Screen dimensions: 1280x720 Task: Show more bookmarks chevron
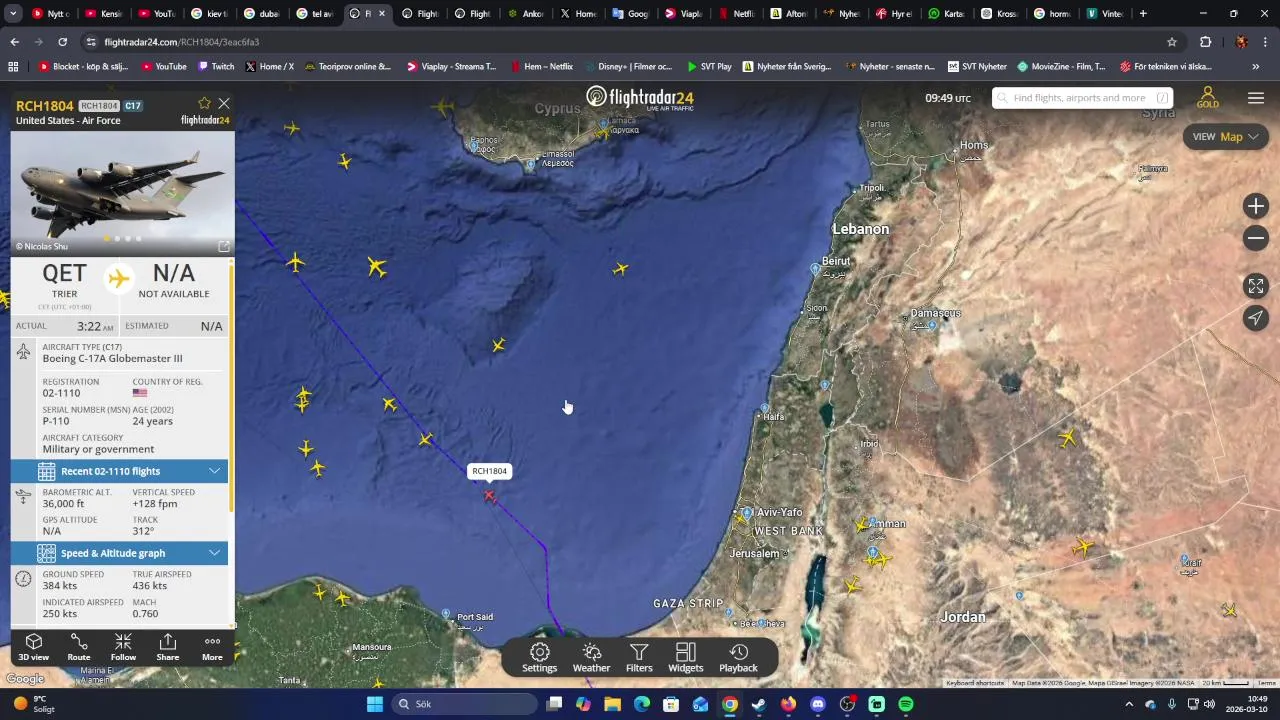pos(1255,67)
